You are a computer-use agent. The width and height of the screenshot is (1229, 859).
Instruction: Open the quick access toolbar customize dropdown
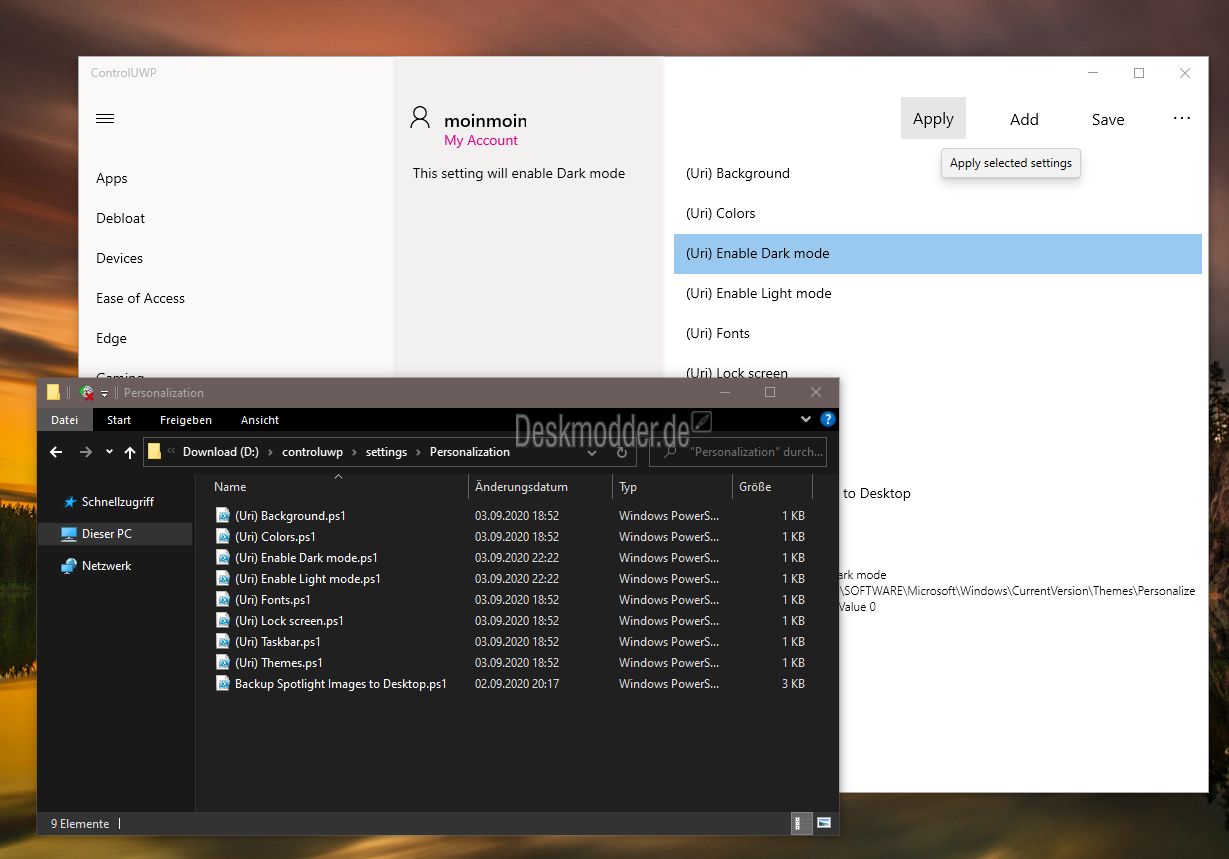104,393
